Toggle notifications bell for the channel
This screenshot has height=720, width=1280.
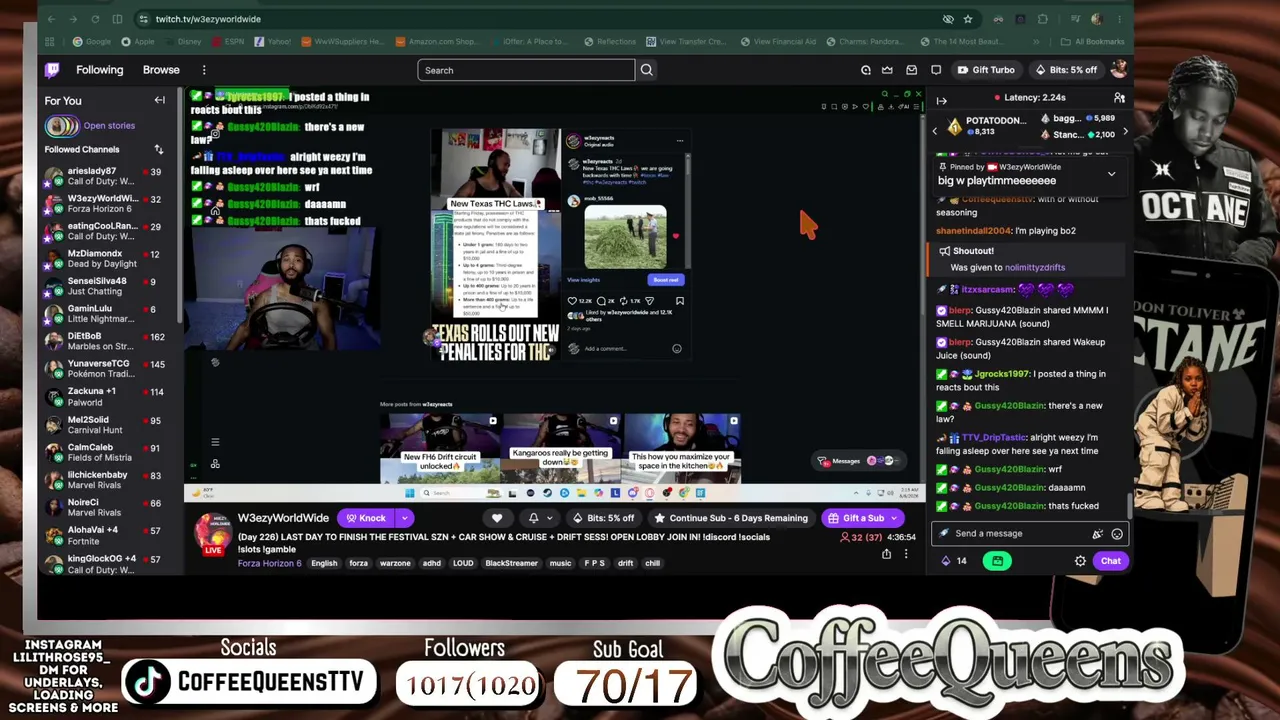coord(533,518)
